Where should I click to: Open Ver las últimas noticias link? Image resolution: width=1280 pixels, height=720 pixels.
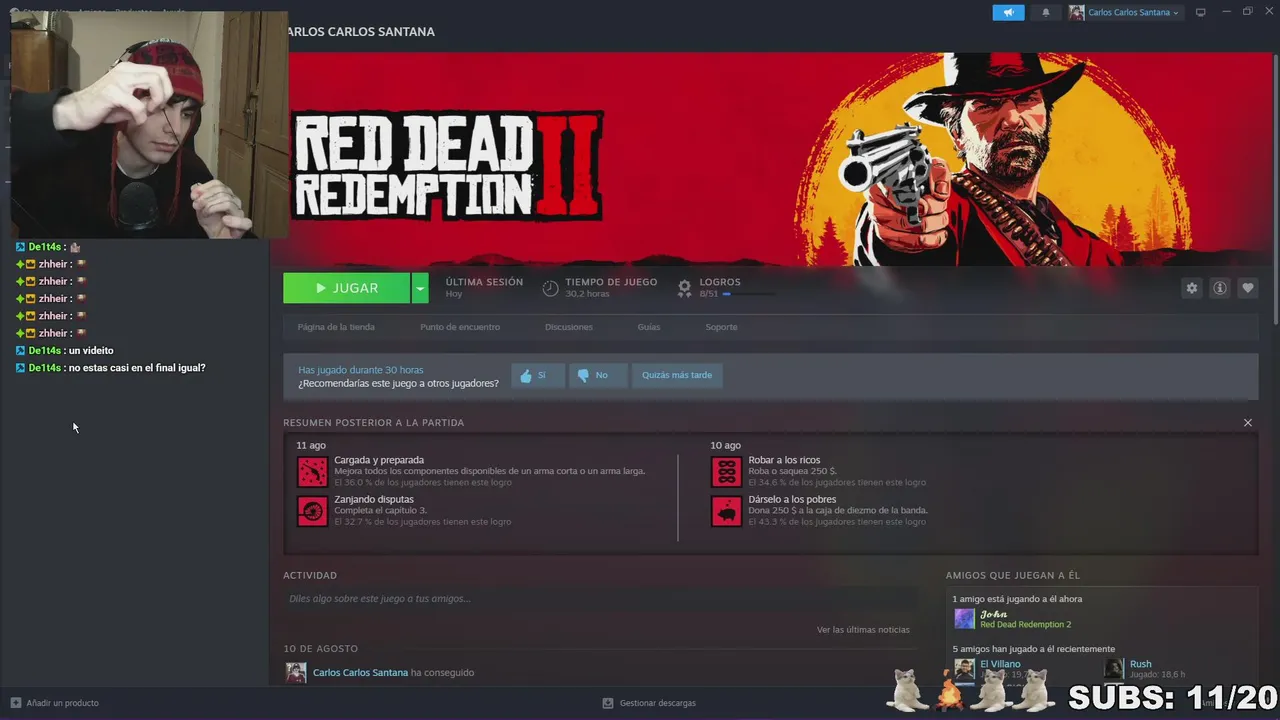[x=863, y=630]
